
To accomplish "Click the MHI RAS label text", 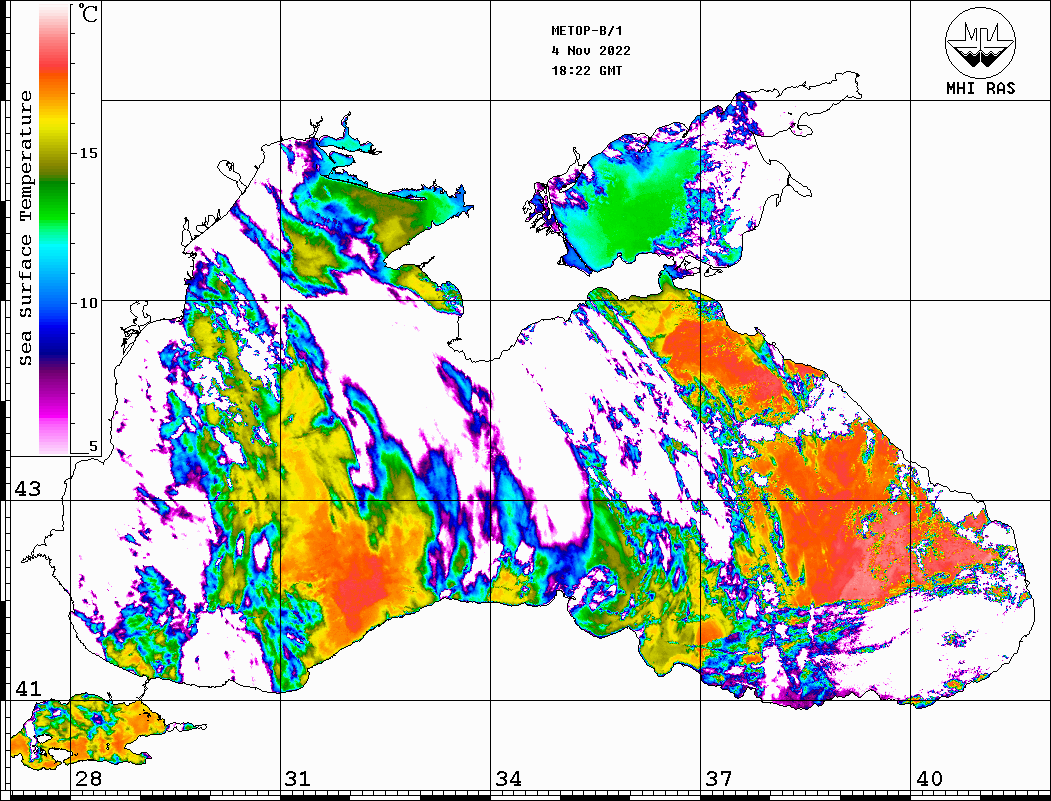I will click(x=981, y=88).
